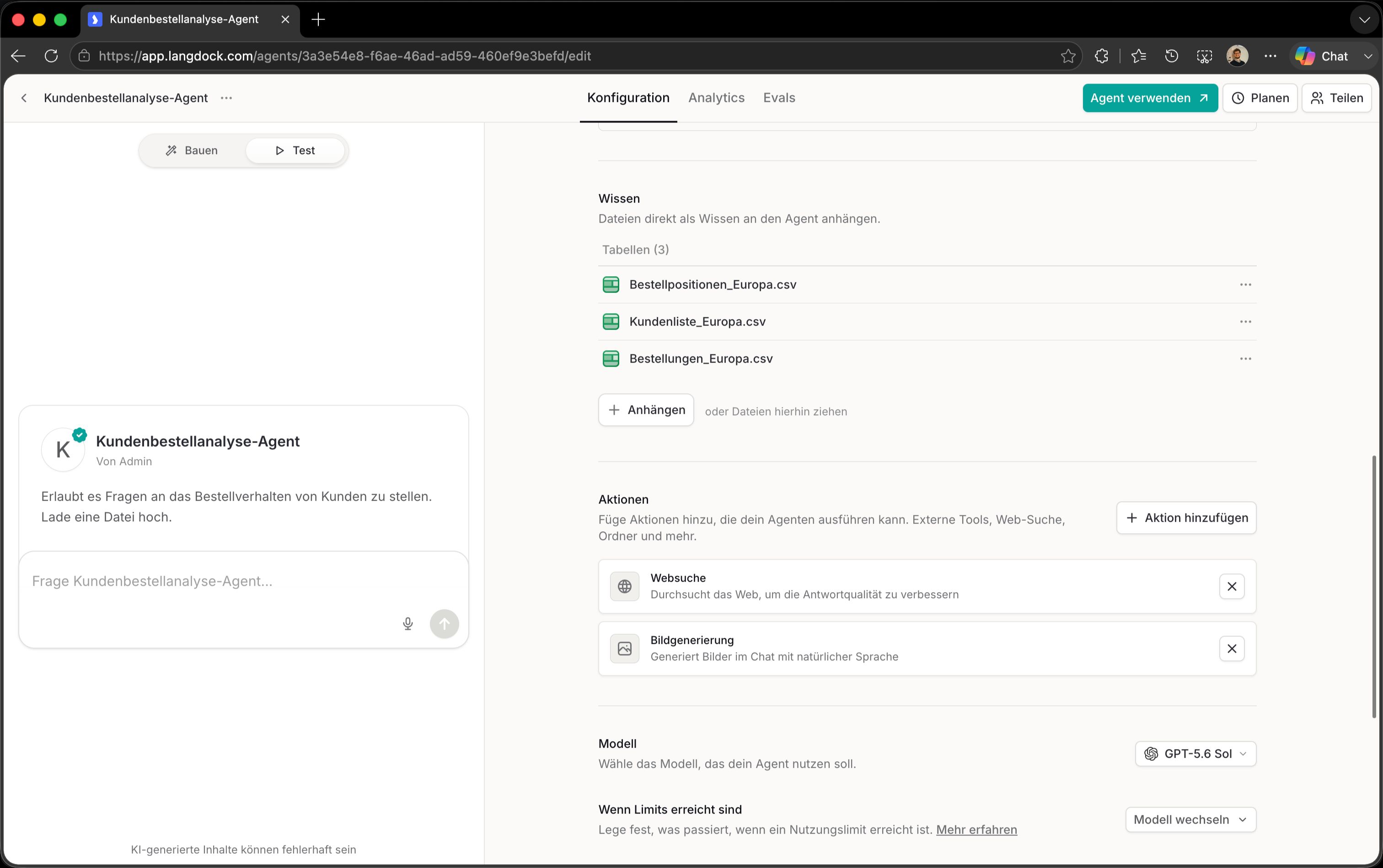Open the Analytics tab
Screen dimensions: 1383x868
click(x=716, y=97)
